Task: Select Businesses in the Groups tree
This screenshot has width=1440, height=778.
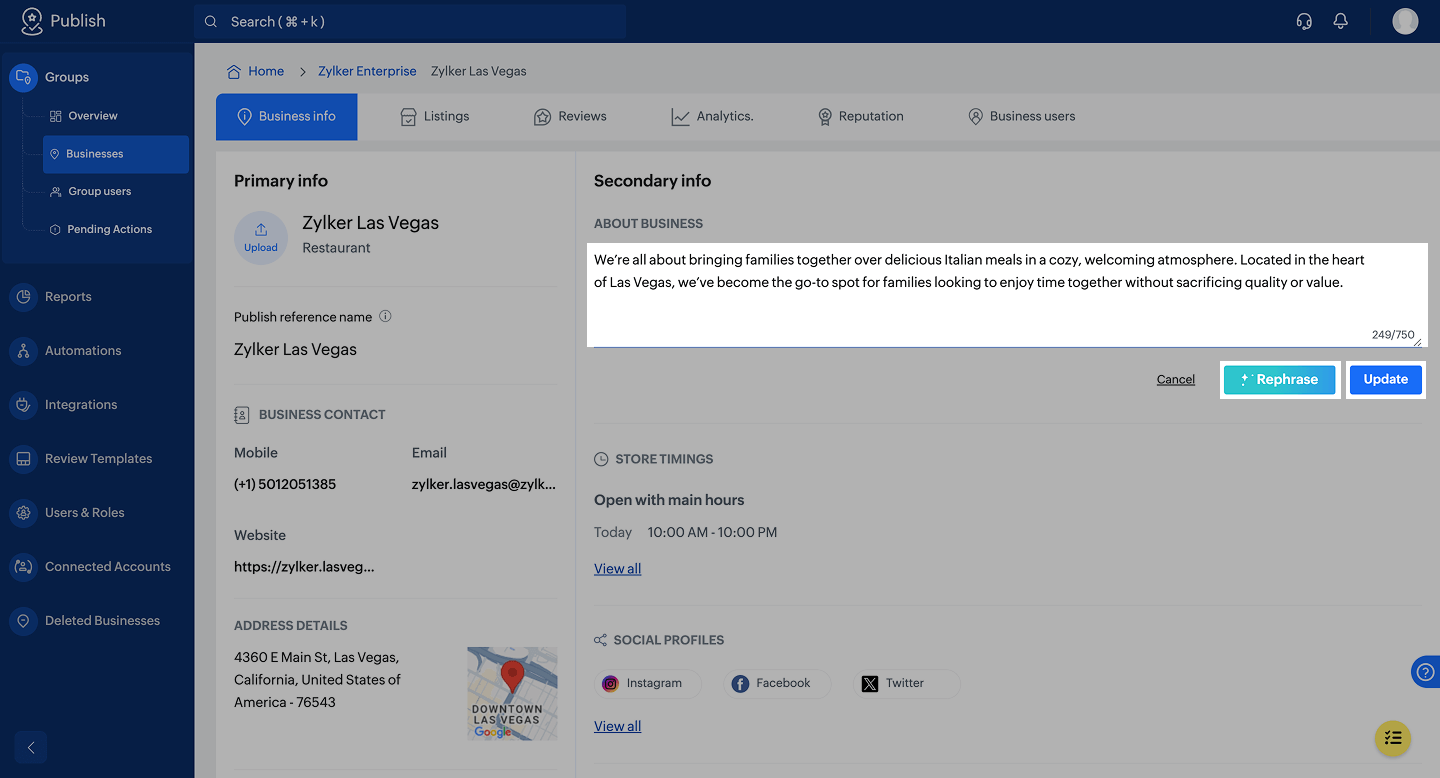Action: click(116, 154)
